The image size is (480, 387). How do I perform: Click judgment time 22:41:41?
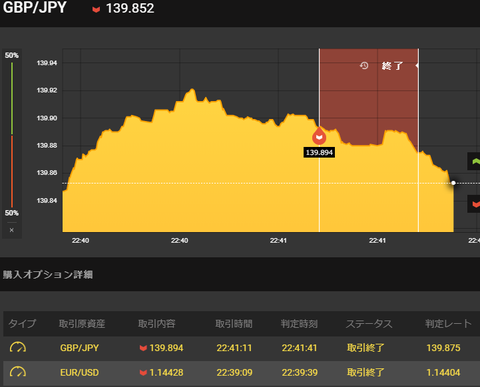tap(299, 348)
